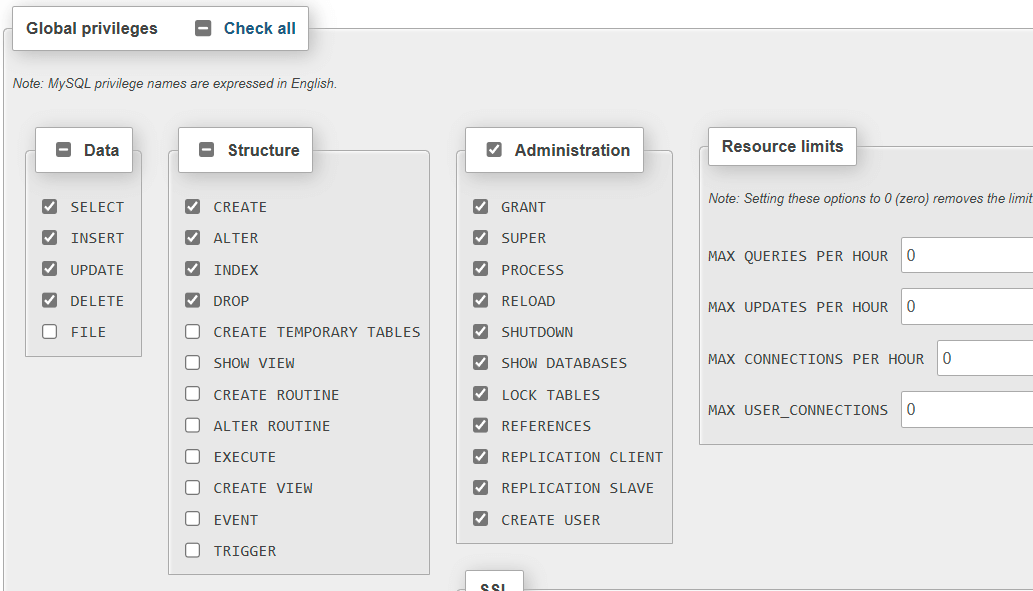Toggle the Check all global privileges checkbox
Screen dimensions: 1033x591
click(203, 29)
